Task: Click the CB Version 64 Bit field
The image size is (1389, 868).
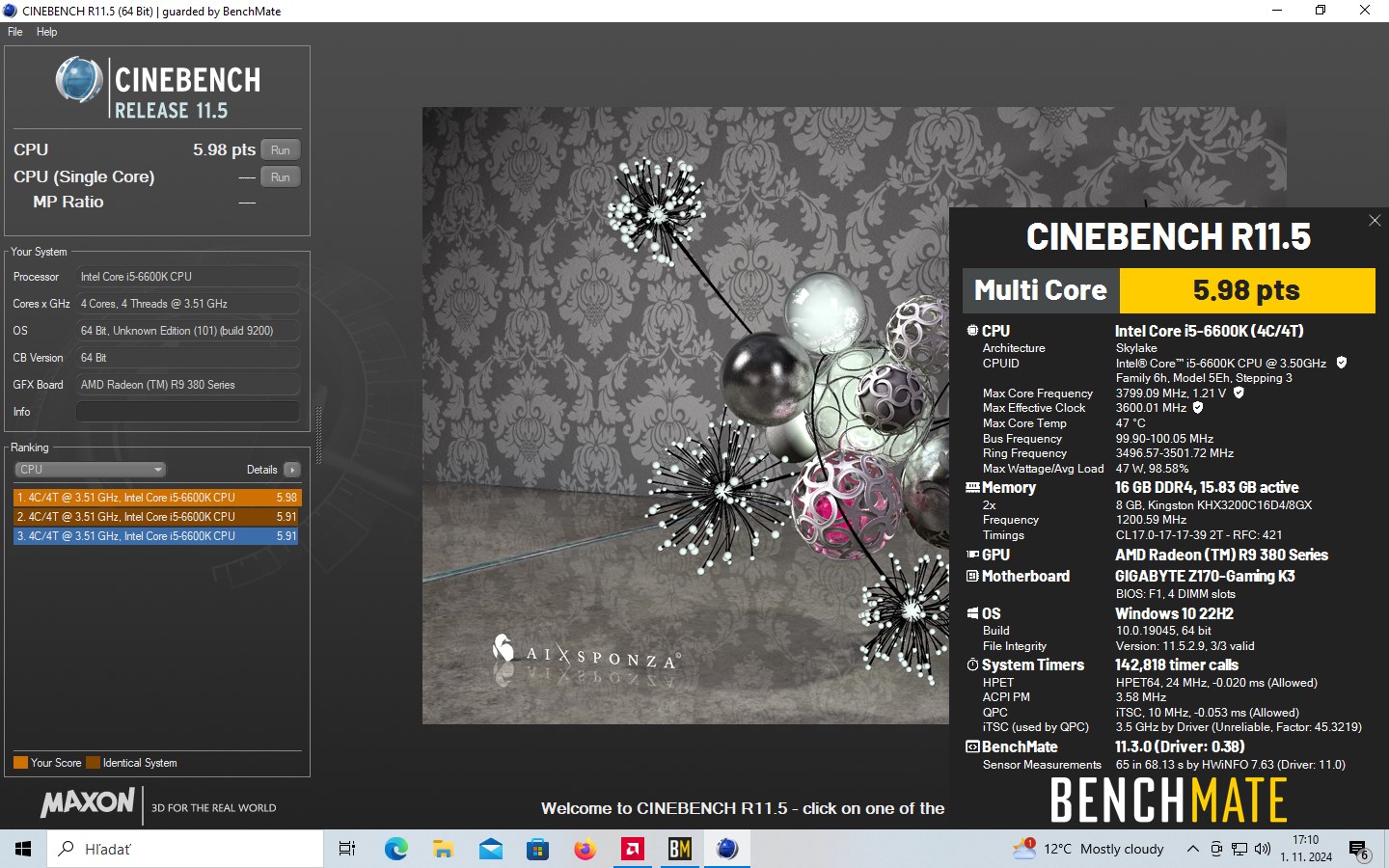Action: click(x=187, y=358)
